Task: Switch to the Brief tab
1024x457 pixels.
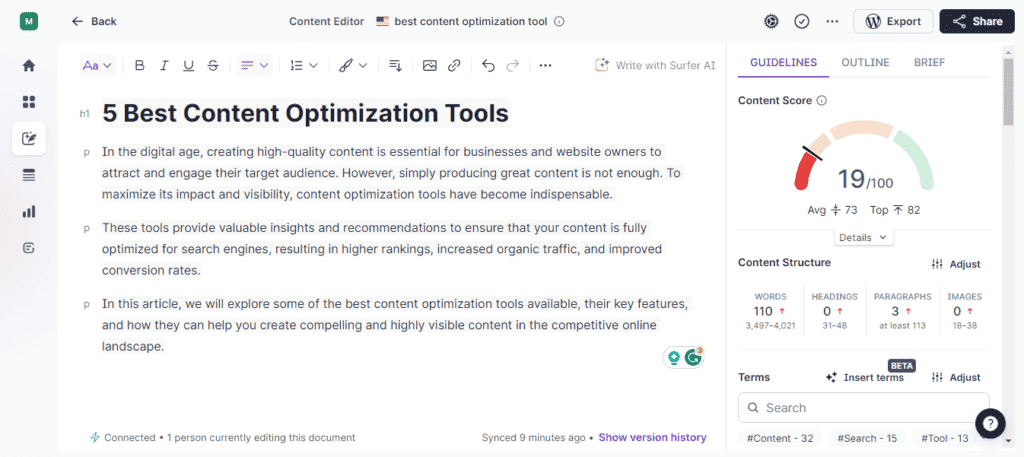Action: 929,63
